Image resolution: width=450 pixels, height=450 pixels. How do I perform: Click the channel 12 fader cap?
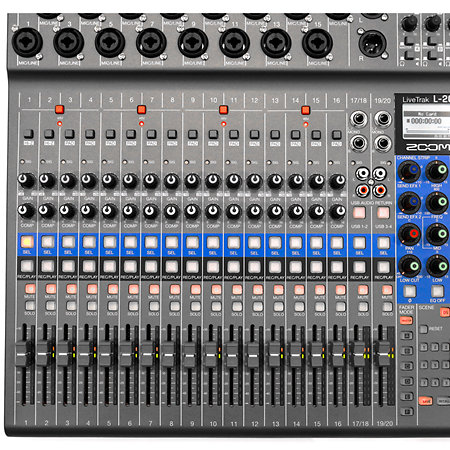pos(252,355)
